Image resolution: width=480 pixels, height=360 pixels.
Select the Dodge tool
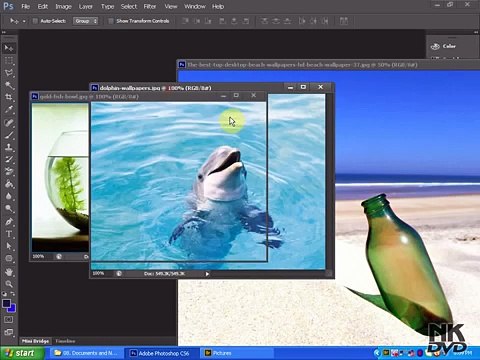click(x=9, y=209)
